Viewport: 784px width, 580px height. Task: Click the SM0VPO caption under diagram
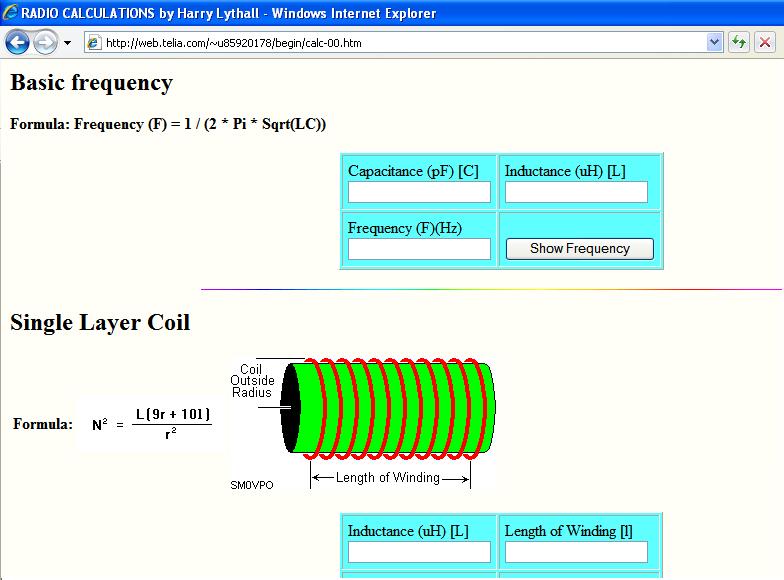click(252, 485)
